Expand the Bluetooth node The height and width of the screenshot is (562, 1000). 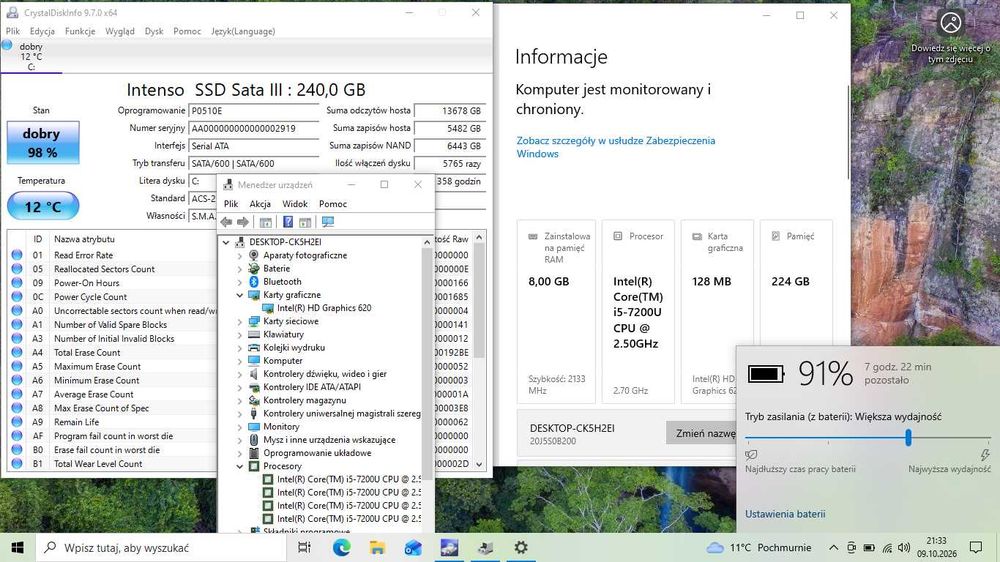click(x=240, y=282)
